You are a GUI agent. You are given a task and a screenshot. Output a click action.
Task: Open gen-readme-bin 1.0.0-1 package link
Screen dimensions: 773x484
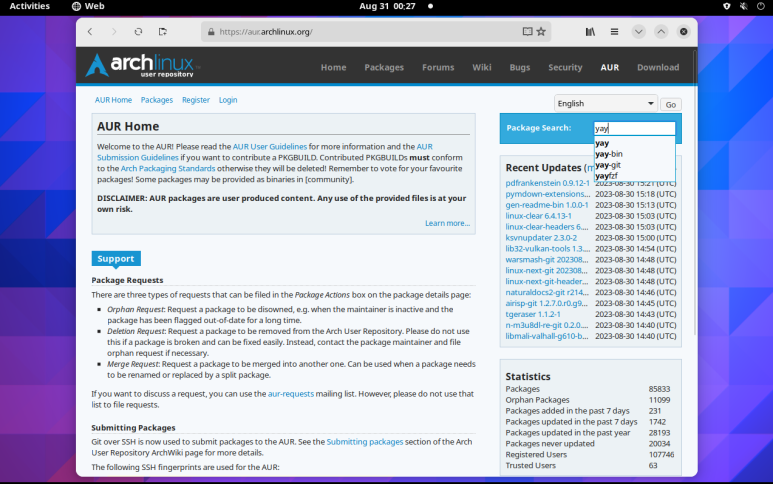547,205
